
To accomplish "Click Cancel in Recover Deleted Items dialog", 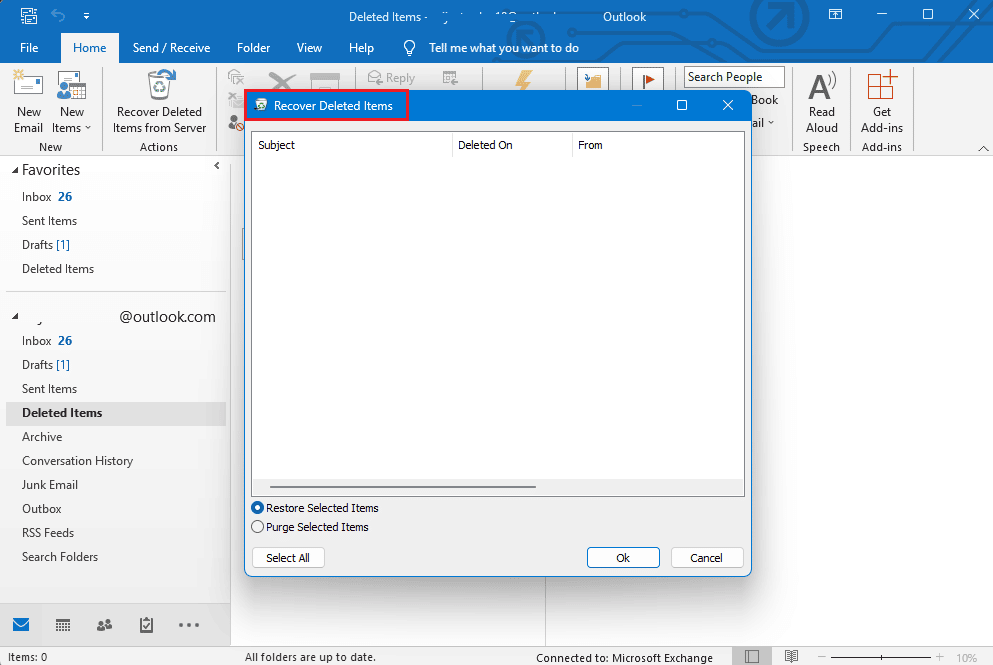I will [707, 558].
